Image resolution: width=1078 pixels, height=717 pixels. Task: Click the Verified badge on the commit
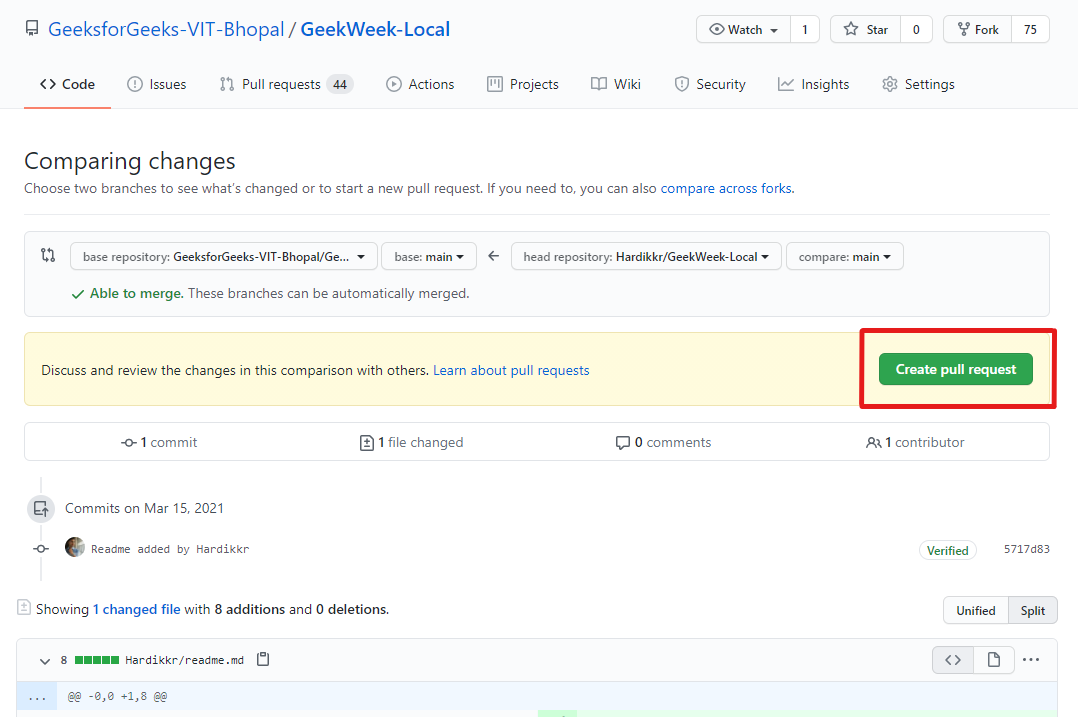[947, 550]
